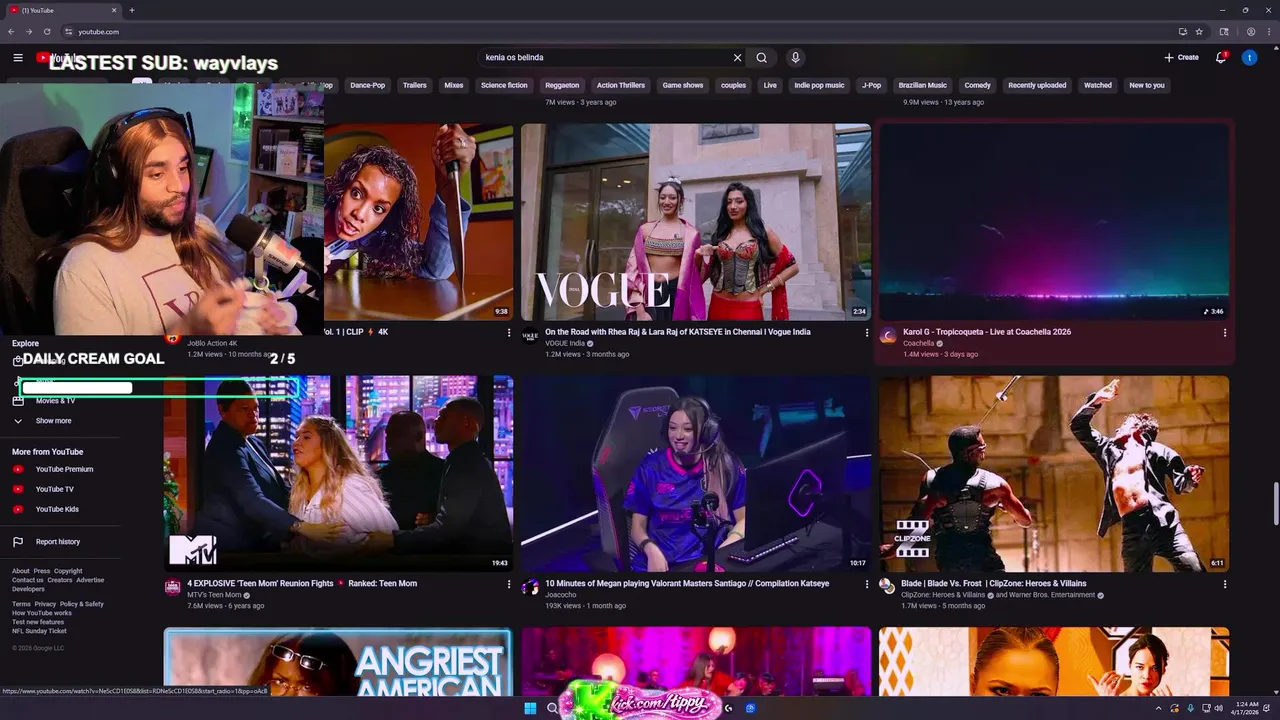
Task: Select the Watched filter chip
Action: coord(1098,85)
